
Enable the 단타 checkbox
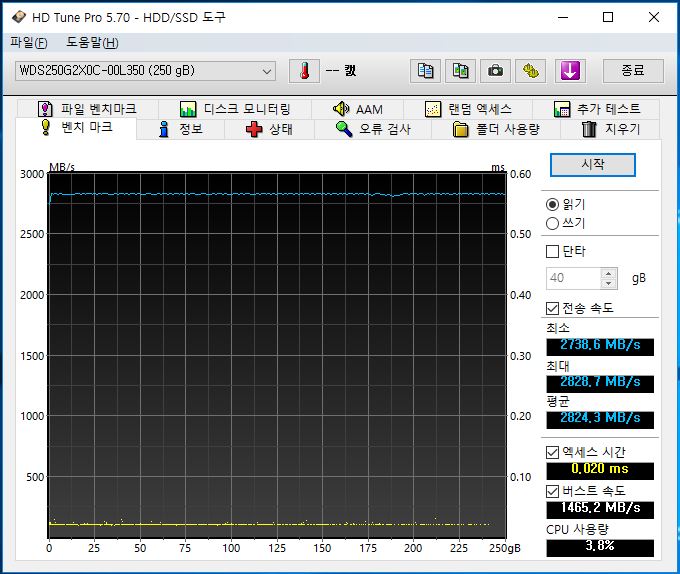(x=553, y=251)
